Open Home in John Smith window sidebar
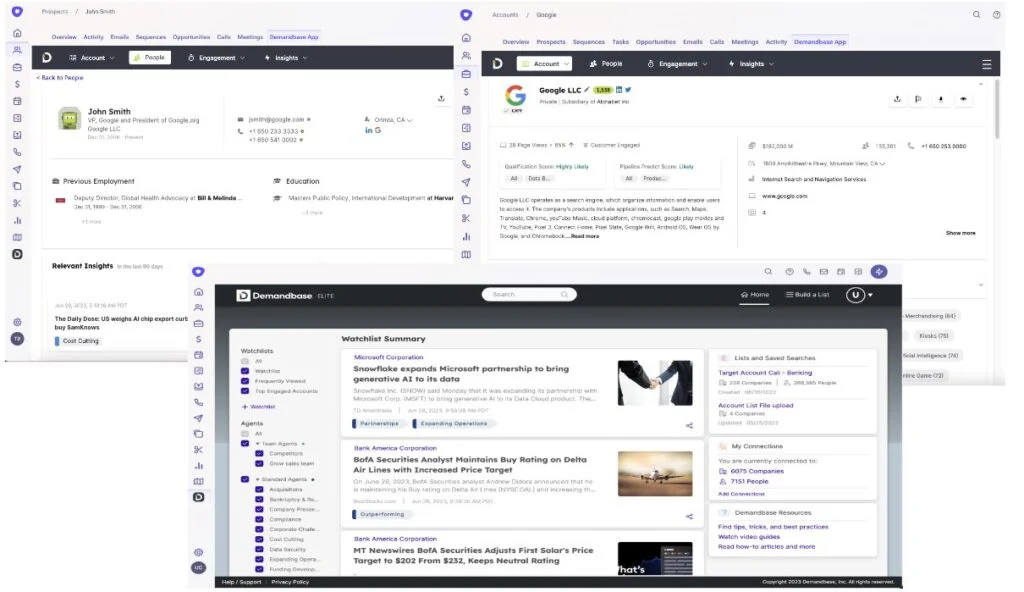 (18, 33)
